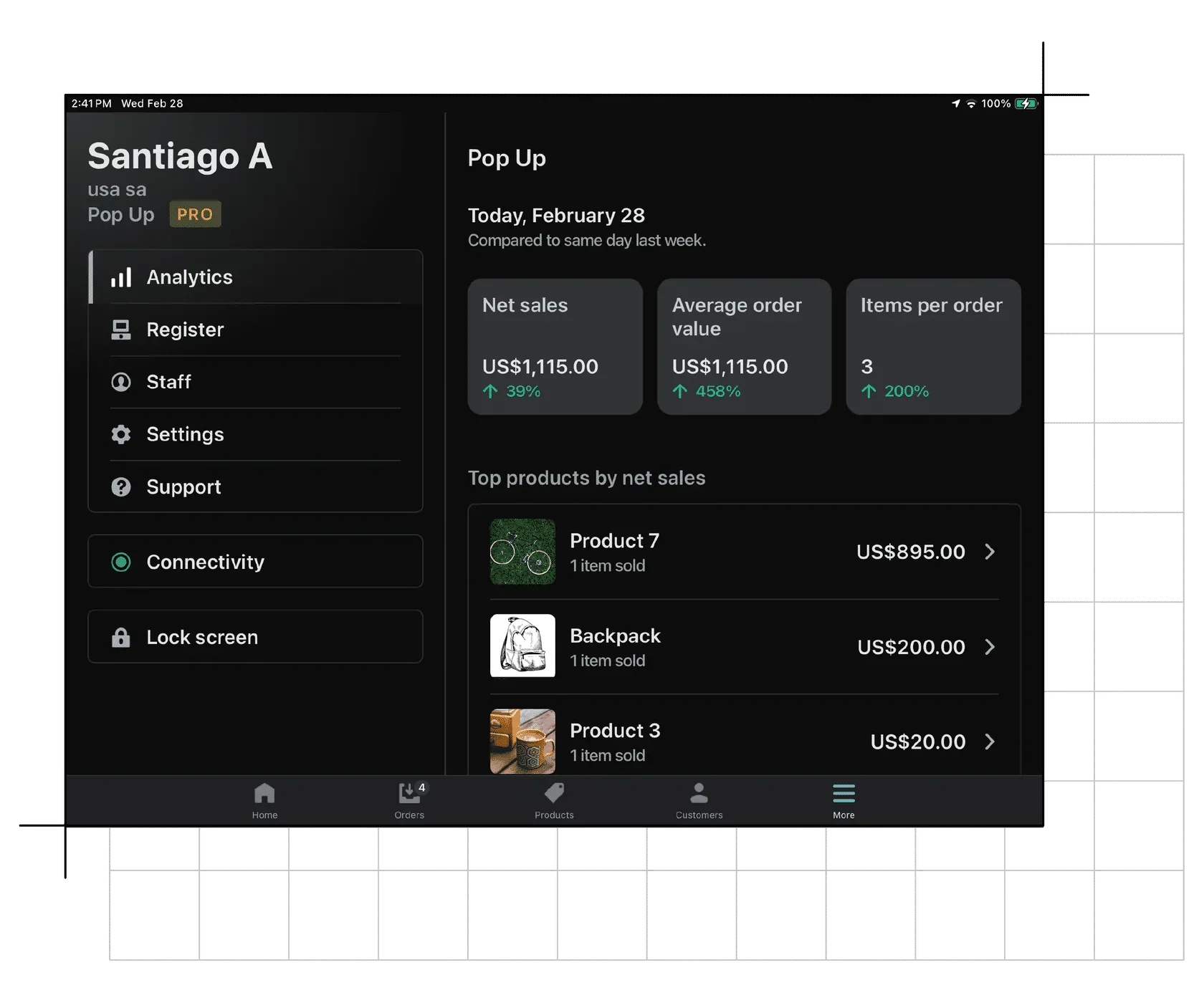The width and height of the screenshot is (1204, 1003).
Task: Tap the lock icon next to Lock screen
Action: [x=121, y=636]
